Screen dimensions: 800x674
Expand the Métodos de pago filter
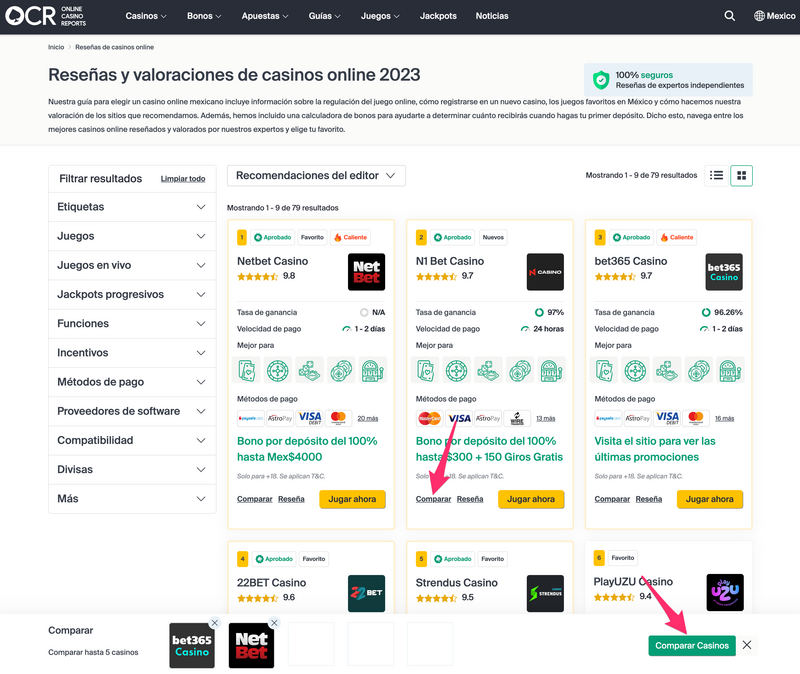[x=132, y=382]
